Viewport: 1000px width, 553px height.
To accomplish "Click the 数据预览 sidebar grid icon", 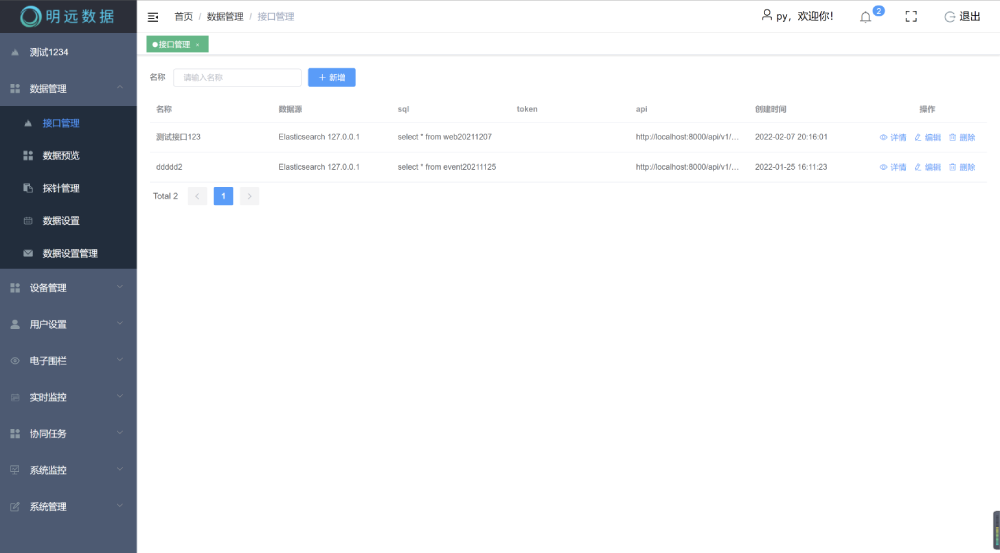I will [x=28, y=156].
